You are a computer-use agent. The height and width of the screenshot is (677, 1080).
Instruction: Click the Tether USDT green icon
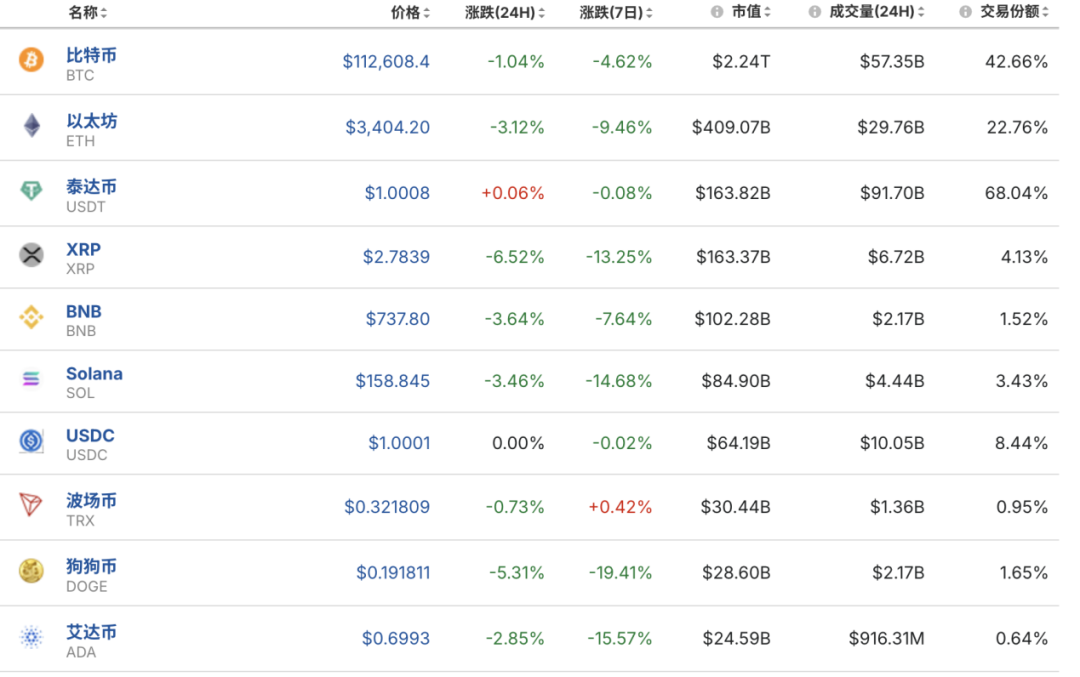(x=32, y=191)
